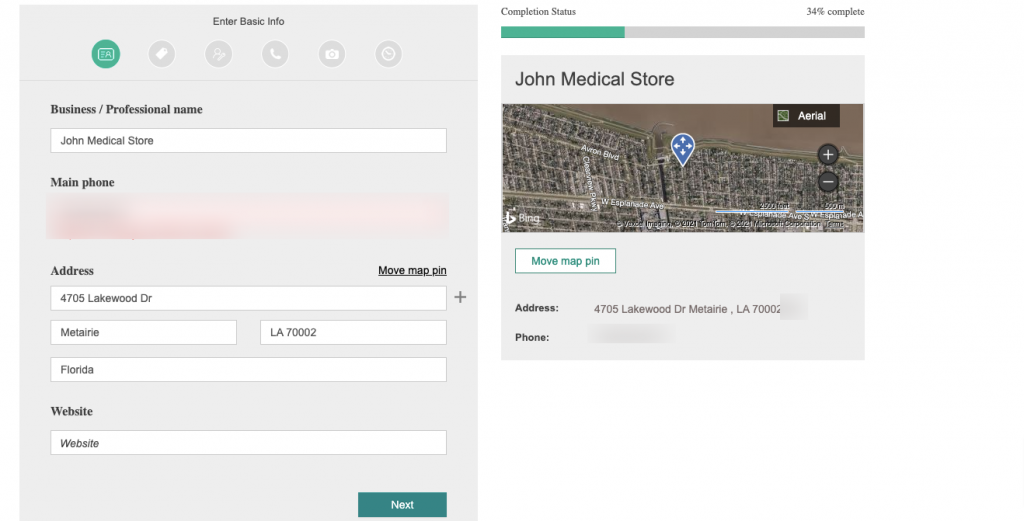Image resolution: width=1024 pixels, height=521 pixels.
Task: Click the completion progress bar
Action: pyautogui.click(x=682, y=32)
